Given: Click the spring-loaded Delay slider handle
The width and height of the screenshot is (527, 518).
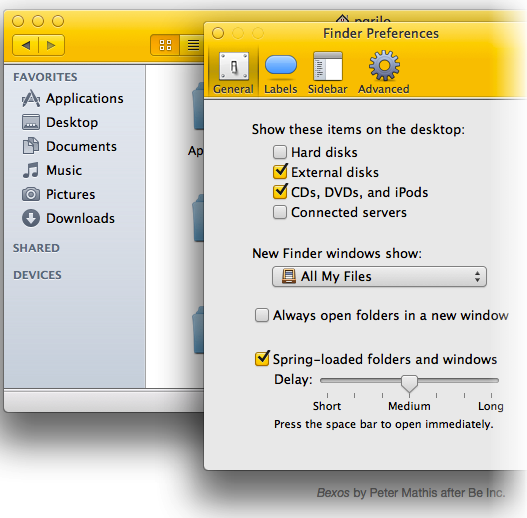Looking at the screenshot, I should [x=409, y=384].
